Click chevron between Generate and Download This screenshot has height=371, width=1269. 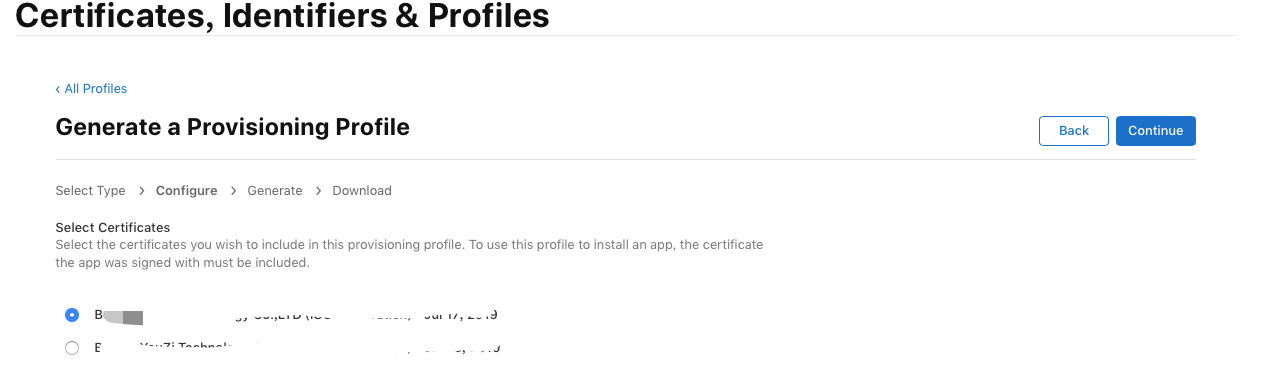pyautogui.click(x=318, y=190)
